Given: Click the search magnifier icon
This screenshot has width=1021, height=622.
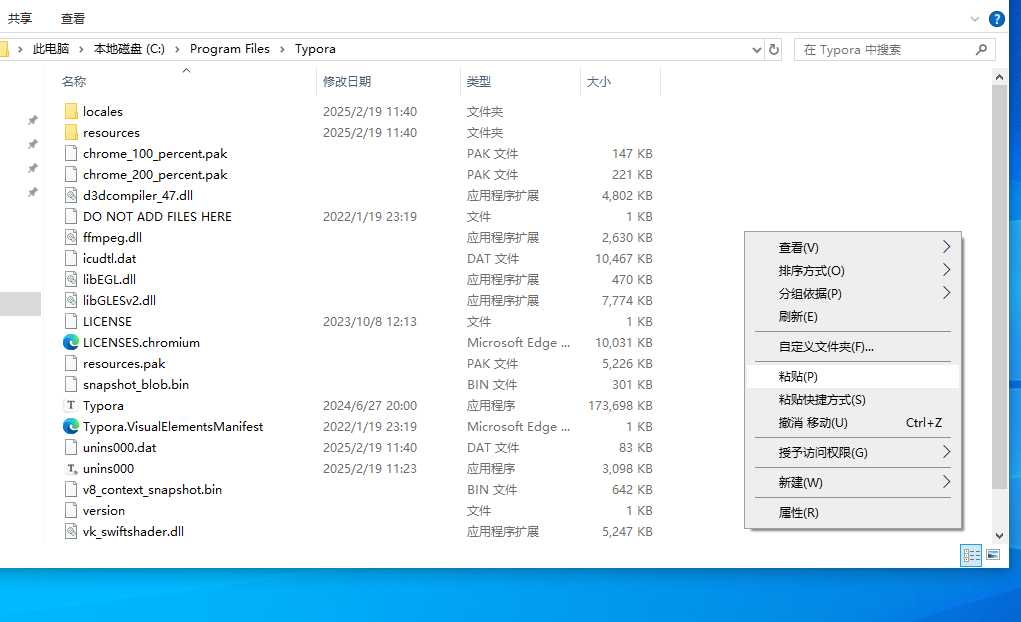Looking at the screenshot, I should point(981,49).
